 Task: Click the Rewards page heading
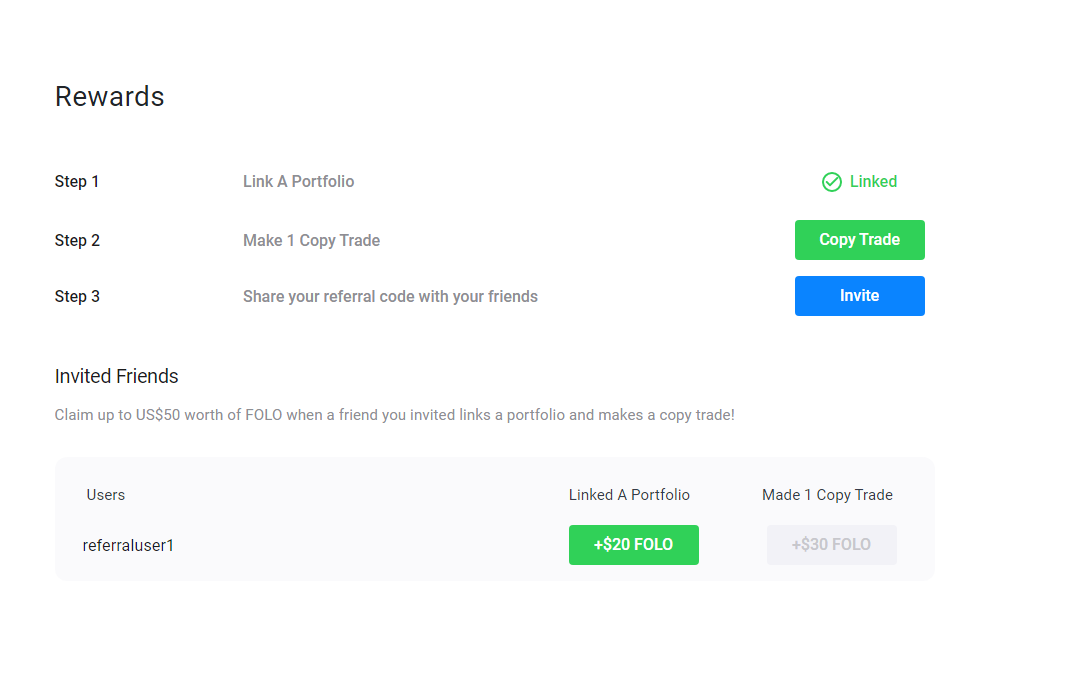click(x=109, y=96)
